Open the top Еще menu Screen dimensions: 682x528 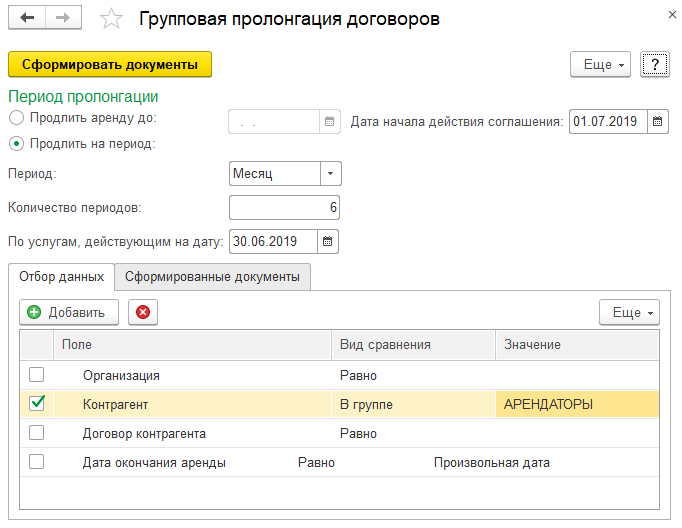coord(600,64)
